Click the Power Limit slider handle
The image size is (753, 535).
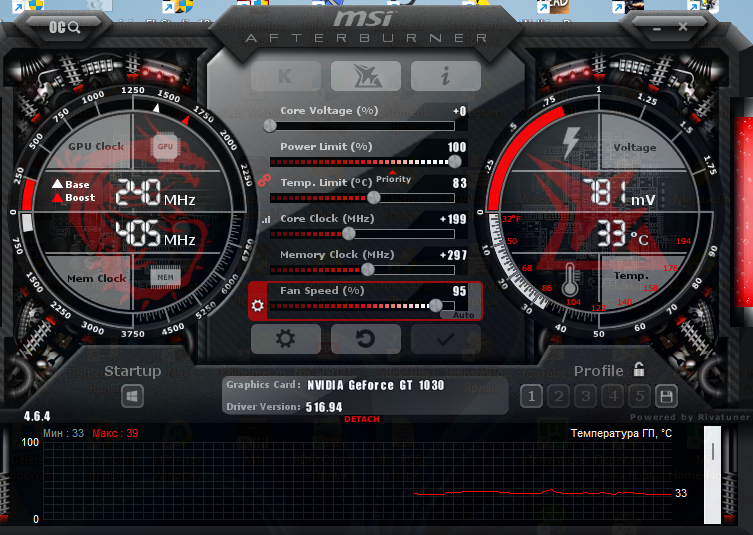coord(454,161)
